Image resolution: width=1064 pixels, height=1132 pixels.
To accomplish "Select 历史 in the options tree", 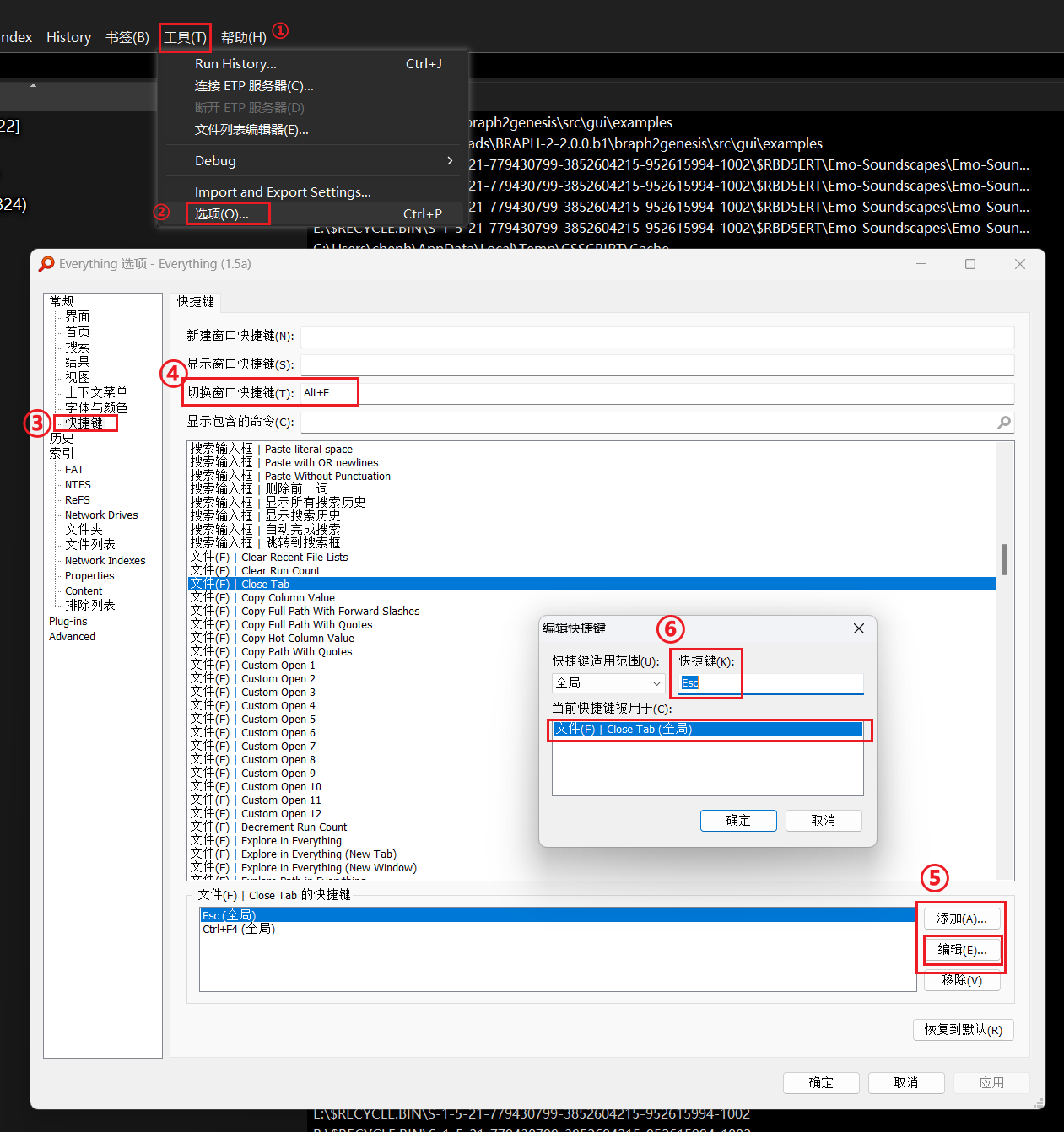I will pos(62,438).
